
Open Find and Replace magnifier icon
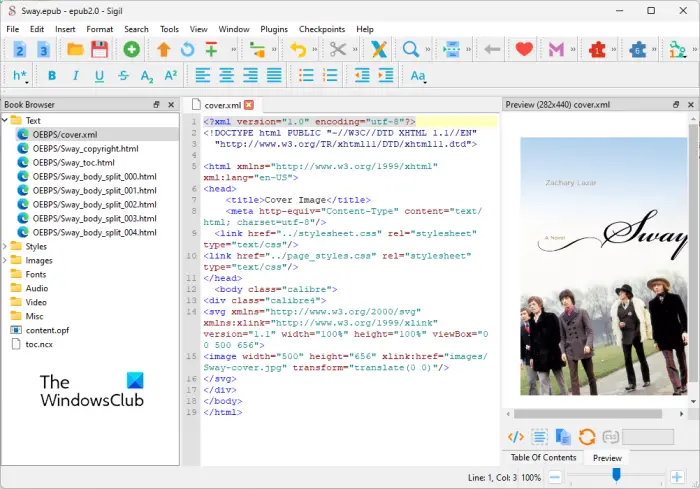click(411, 49)
